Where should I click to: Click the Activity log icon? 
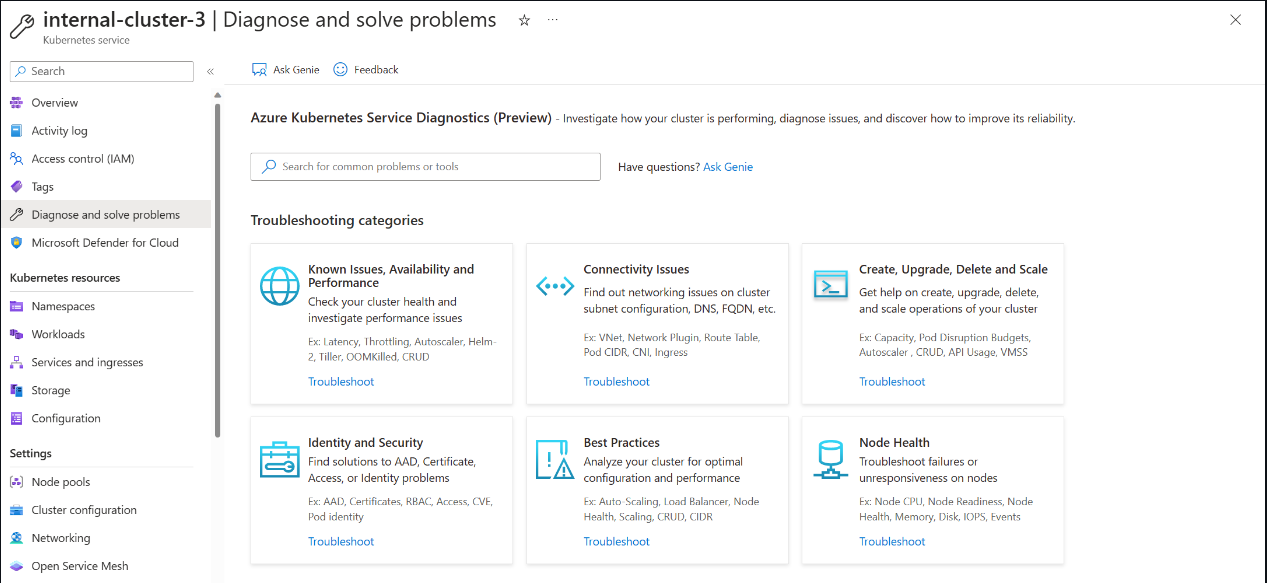(16, 131)
